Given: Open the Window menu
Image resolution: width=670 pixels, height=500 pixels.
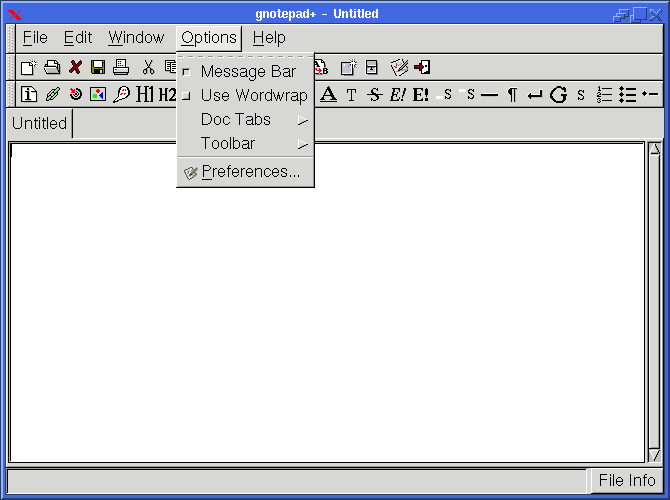Looking at the screenshot, I should (136, 38).
